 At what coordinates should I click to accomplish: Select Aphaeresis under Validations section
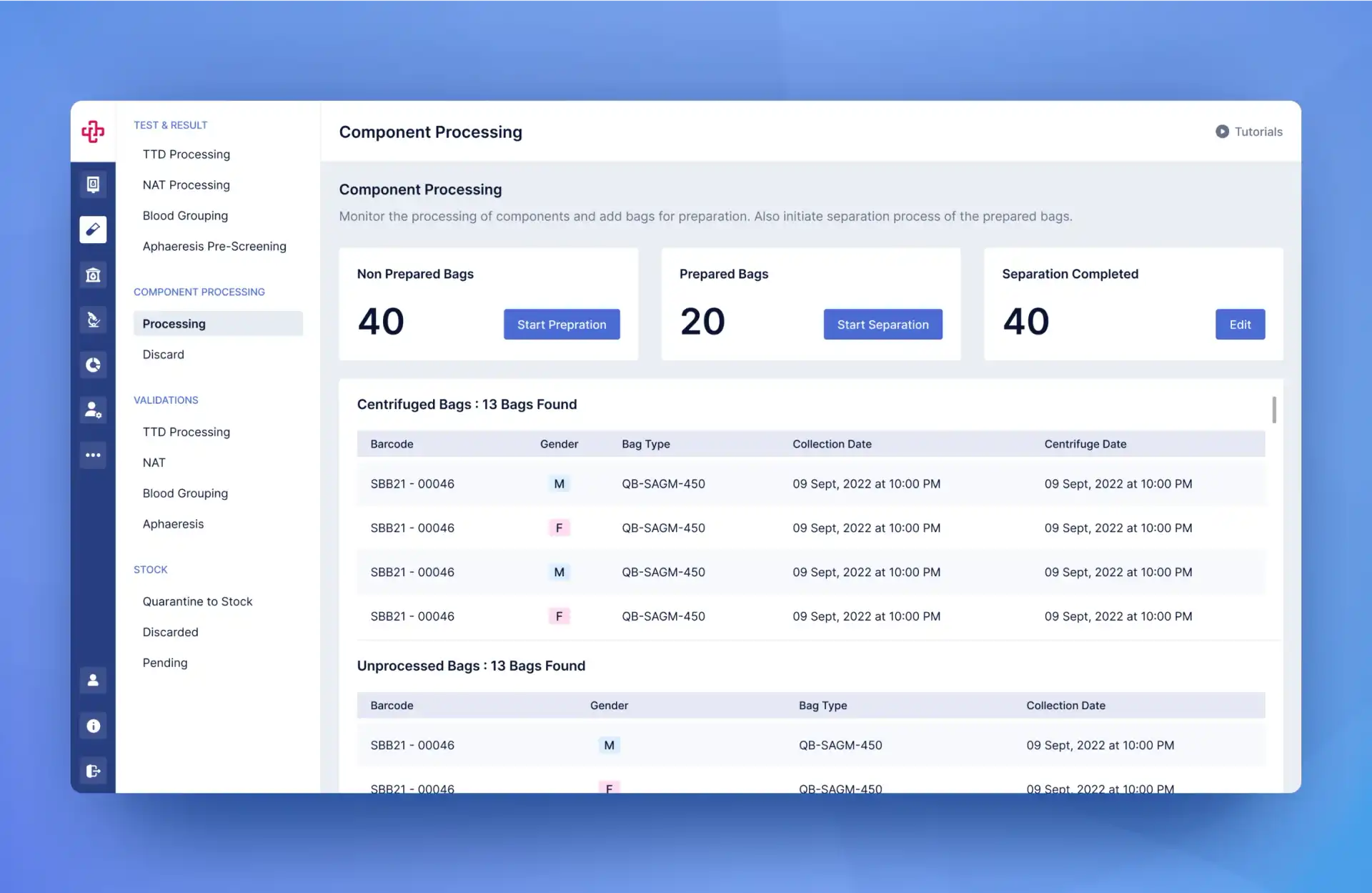tap(173, 522)
